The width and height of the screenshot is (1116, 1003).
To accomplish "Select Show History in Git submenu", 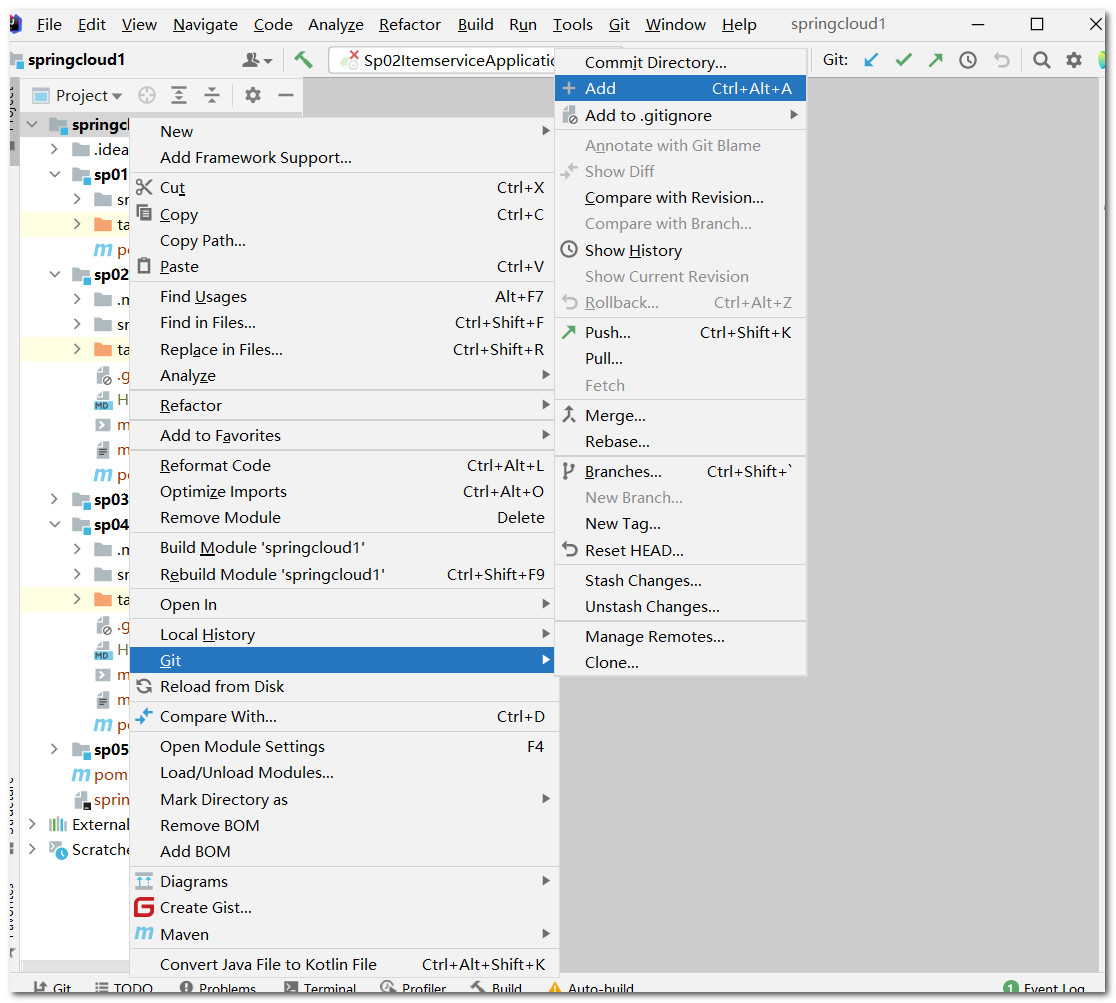I will tap(680, 251).
